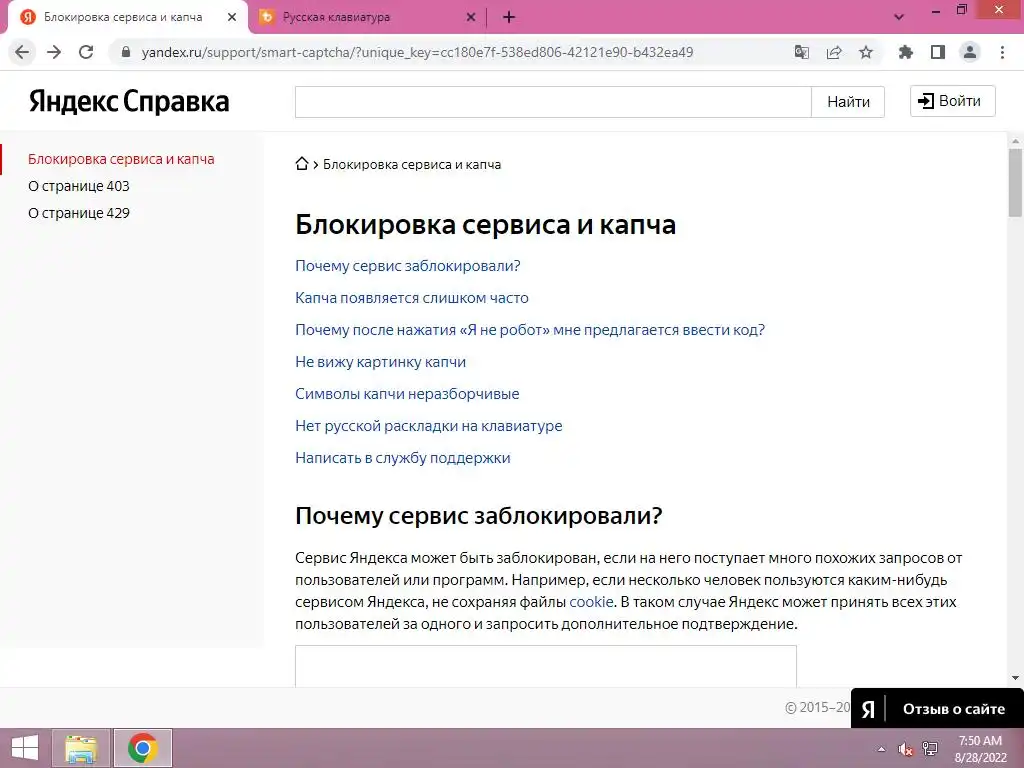1024x768 pixels.
Task: Focus the help search input field
Action: tap(553, 102)
